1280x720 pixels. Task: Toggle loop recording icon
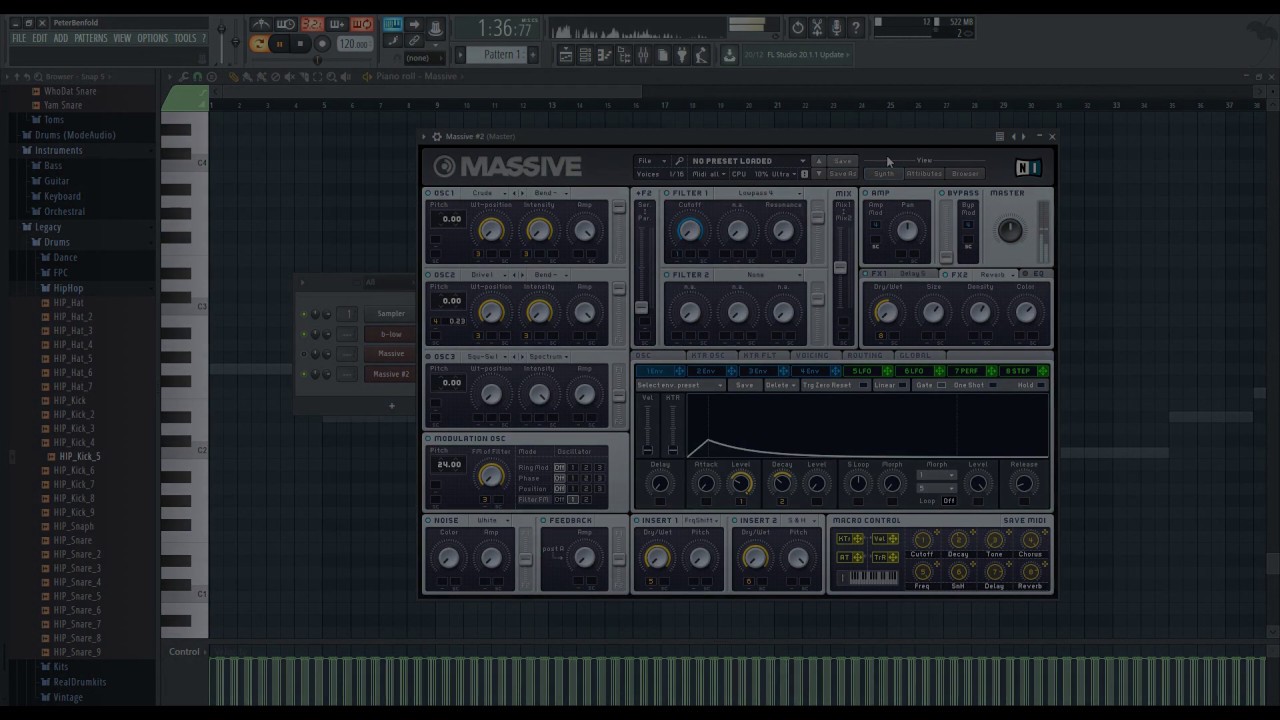pyautogui.click(x=362, y=24)
